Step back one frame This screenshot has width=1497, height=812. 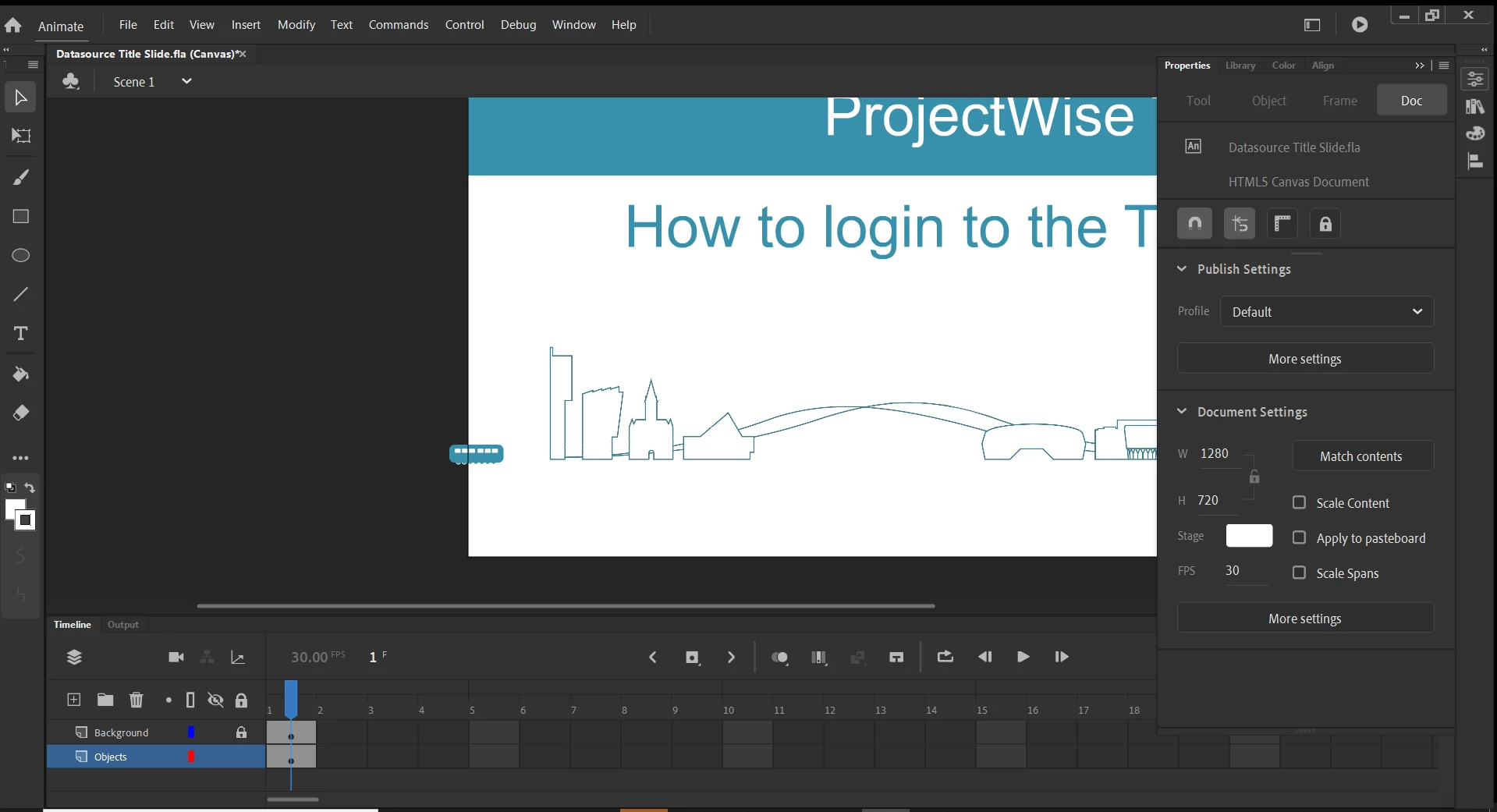coord(985,657)
